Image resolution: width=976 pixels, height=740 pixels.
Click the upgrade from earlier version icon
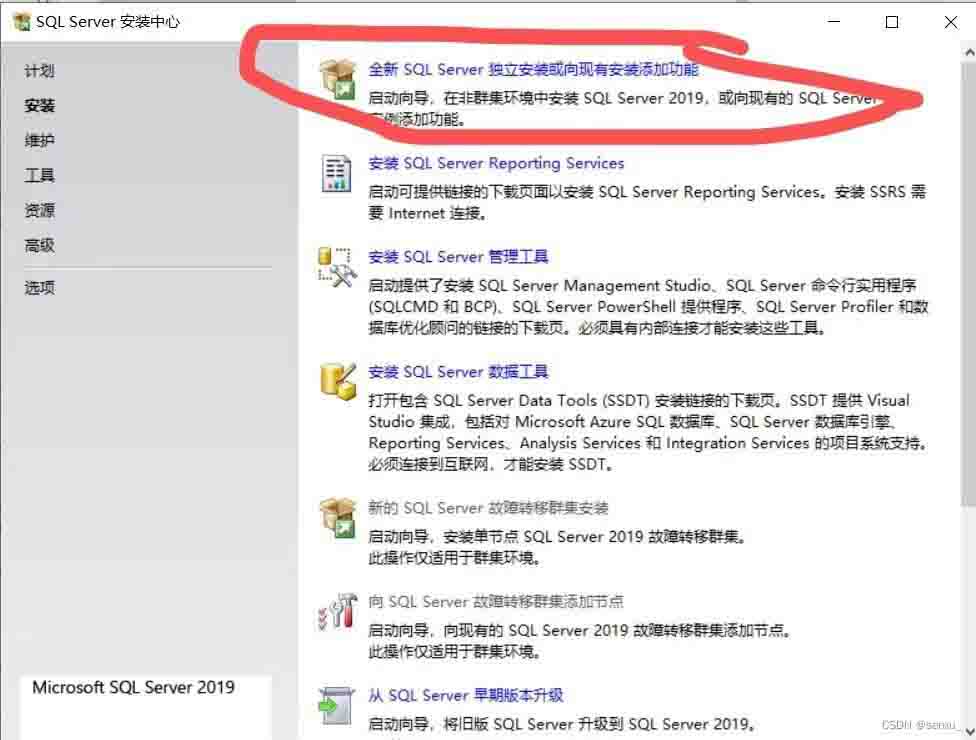point(336,705)
